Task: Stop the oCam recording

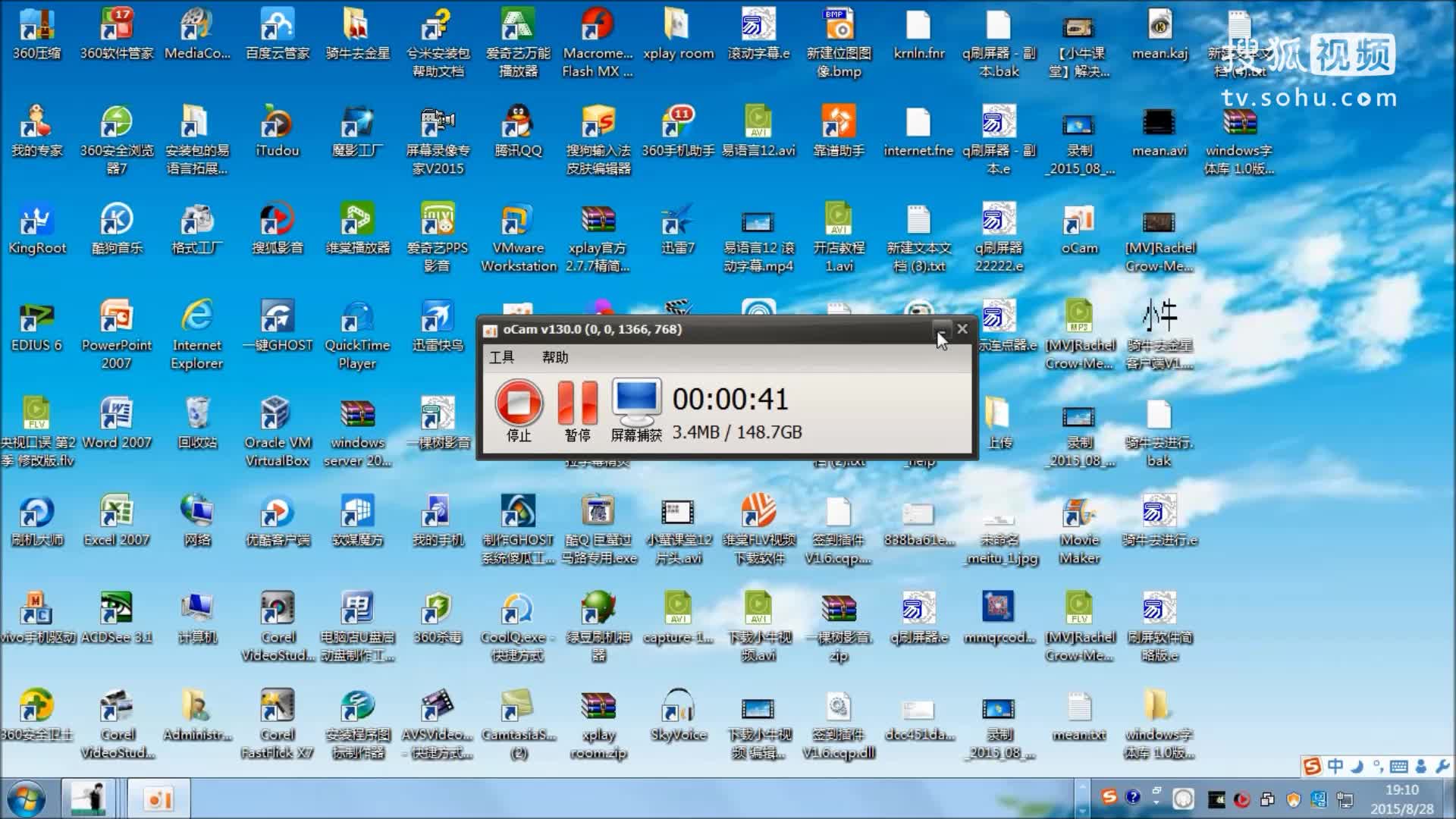Action: 519,410
